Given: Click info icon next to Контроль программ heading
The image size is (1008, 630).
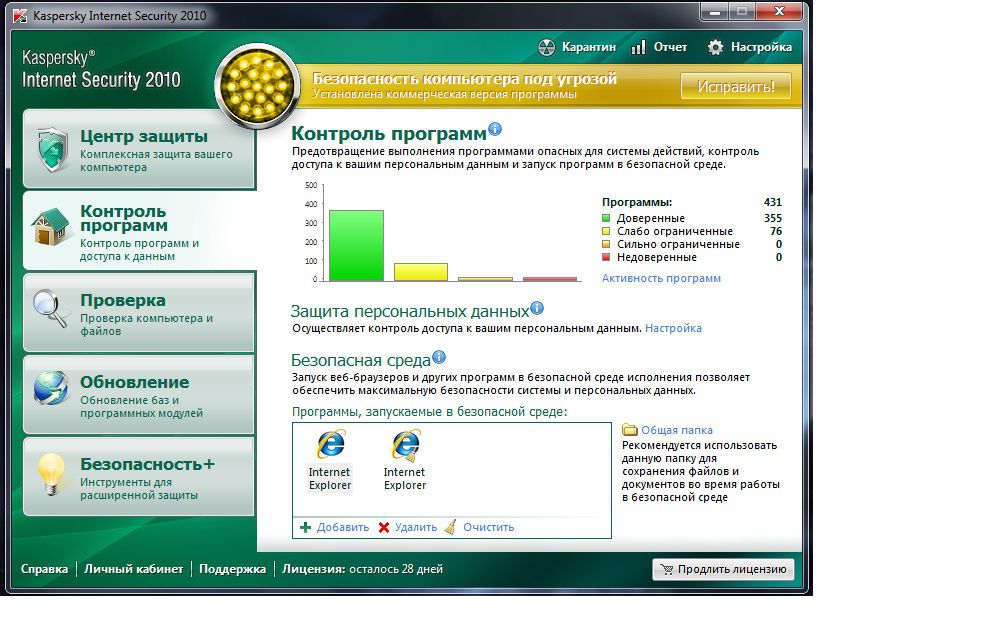Looking at the screenshot, I should 495,129.
